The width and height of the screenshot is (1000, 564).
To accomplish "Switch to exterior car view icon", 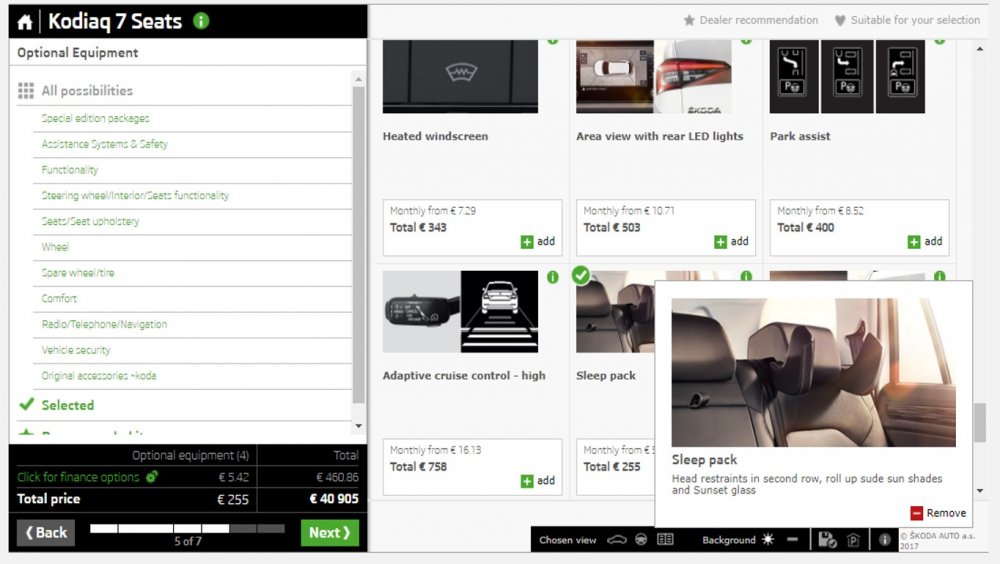I will point(617,540).
